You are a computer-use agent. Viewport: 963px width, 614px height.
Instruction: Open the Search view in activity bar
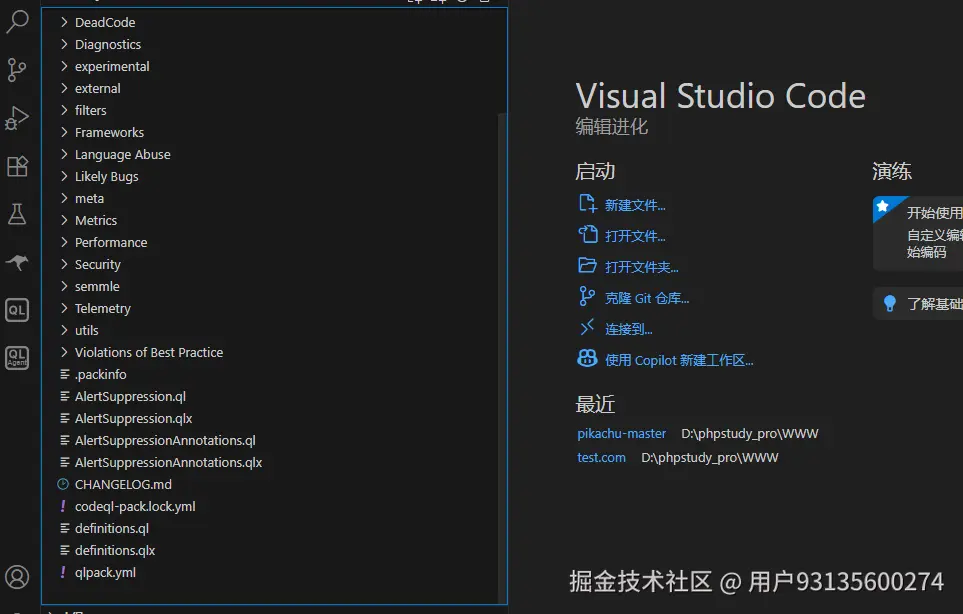17,21
